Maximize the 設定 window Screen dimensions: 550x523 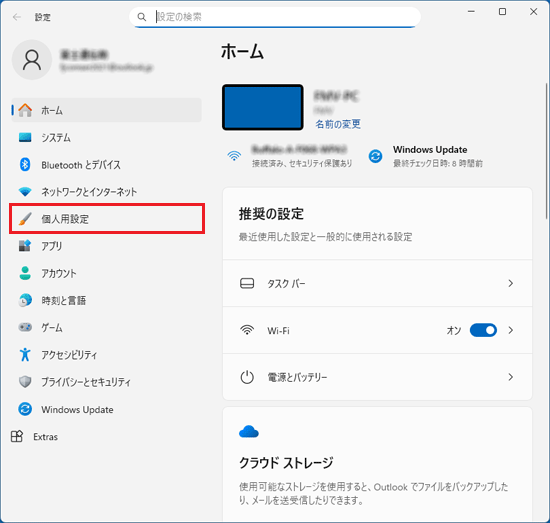[x=502, y=12]
